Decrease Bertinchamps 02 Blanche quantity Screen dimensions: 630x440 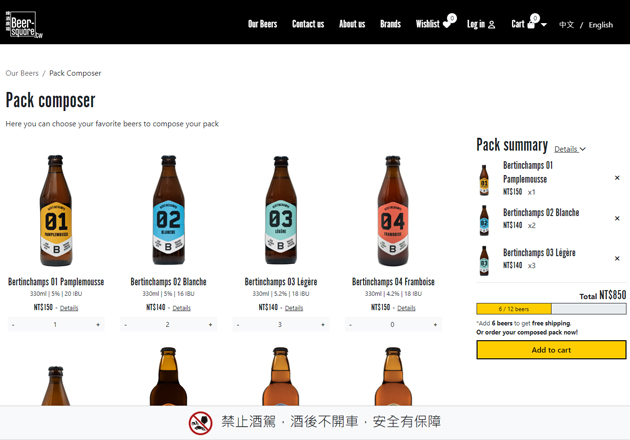click(126, 325)
